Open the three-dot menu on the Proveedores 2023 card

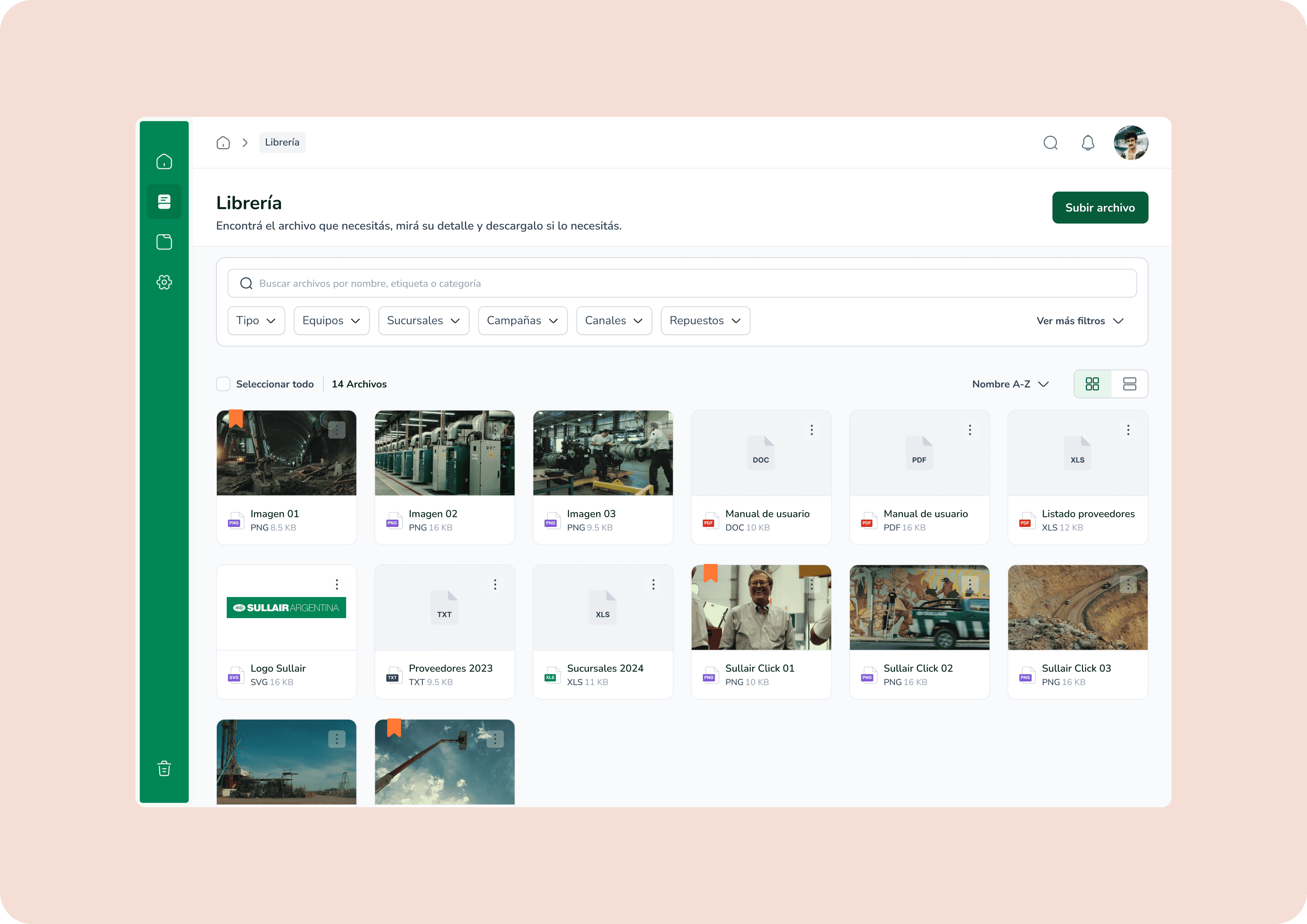495,584
